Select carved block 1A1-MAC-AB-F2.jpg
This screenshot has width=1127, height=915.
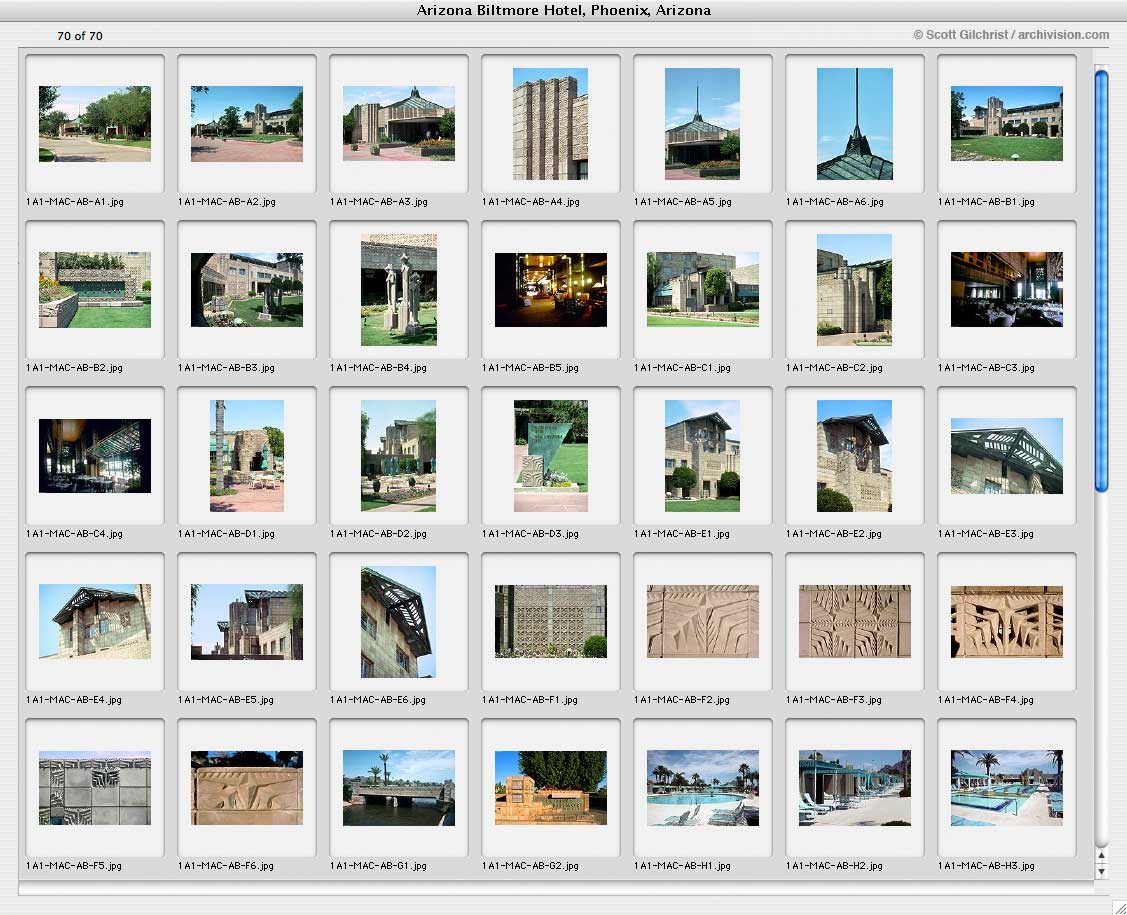point(702,622)
